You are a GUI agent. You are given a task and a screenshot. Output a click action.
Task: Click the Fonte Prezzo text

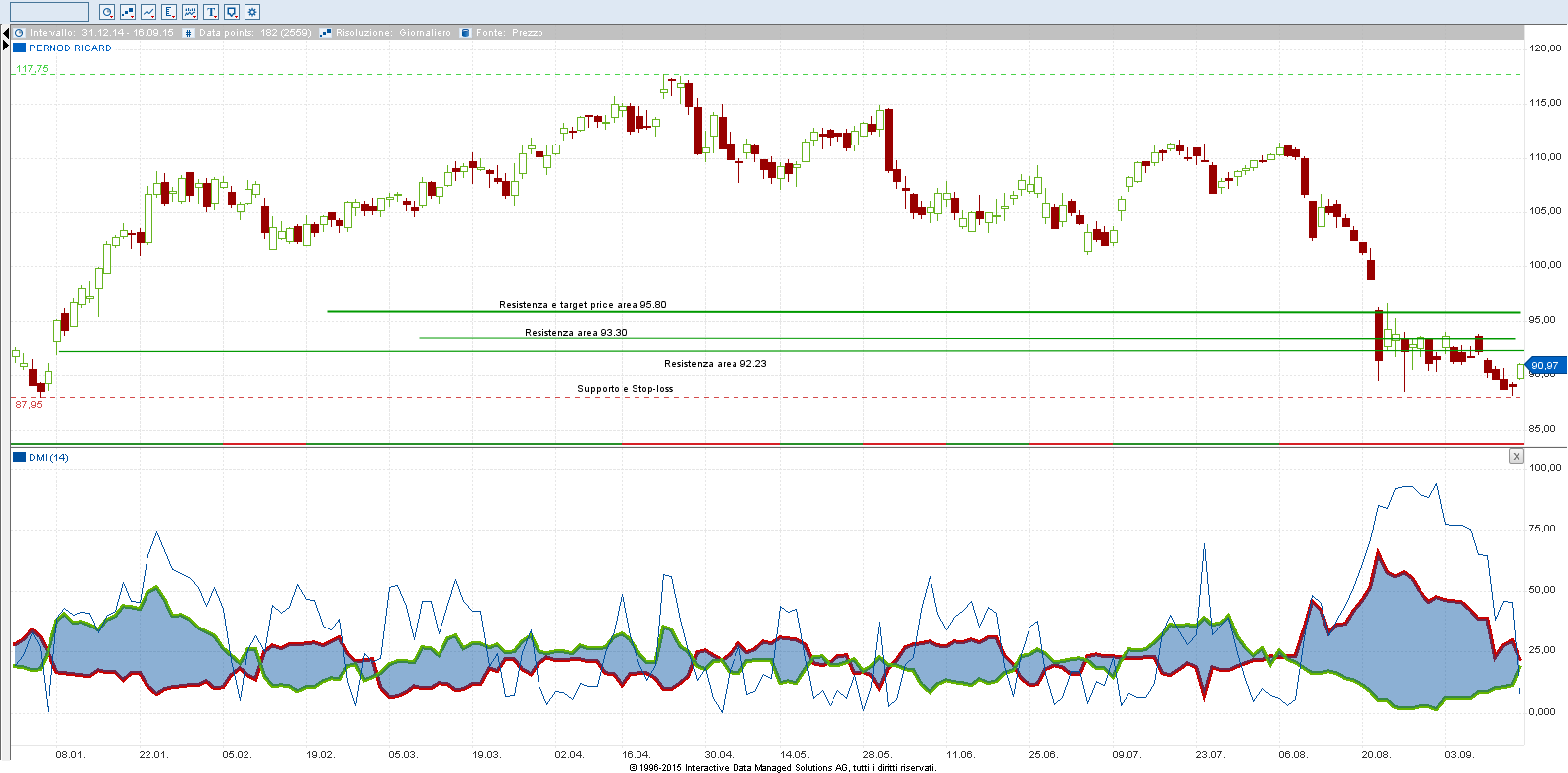click(510, 33)
